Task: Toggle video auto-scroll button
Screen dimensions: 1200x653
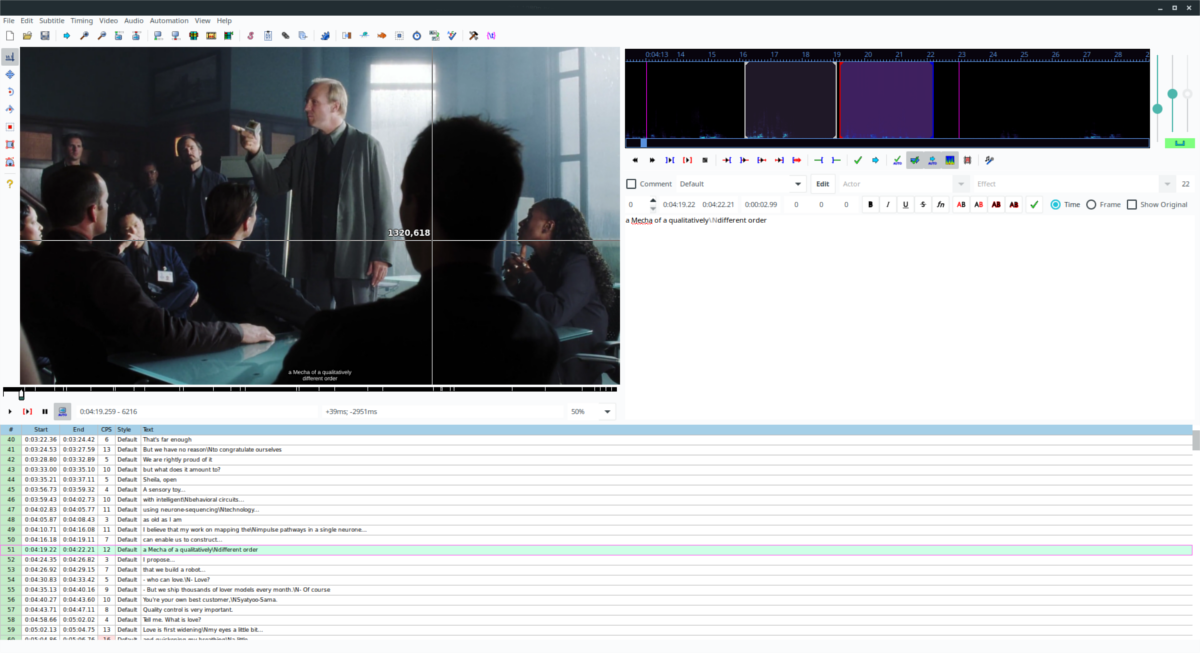Action: pyautogui.click(x=62, y=411)
